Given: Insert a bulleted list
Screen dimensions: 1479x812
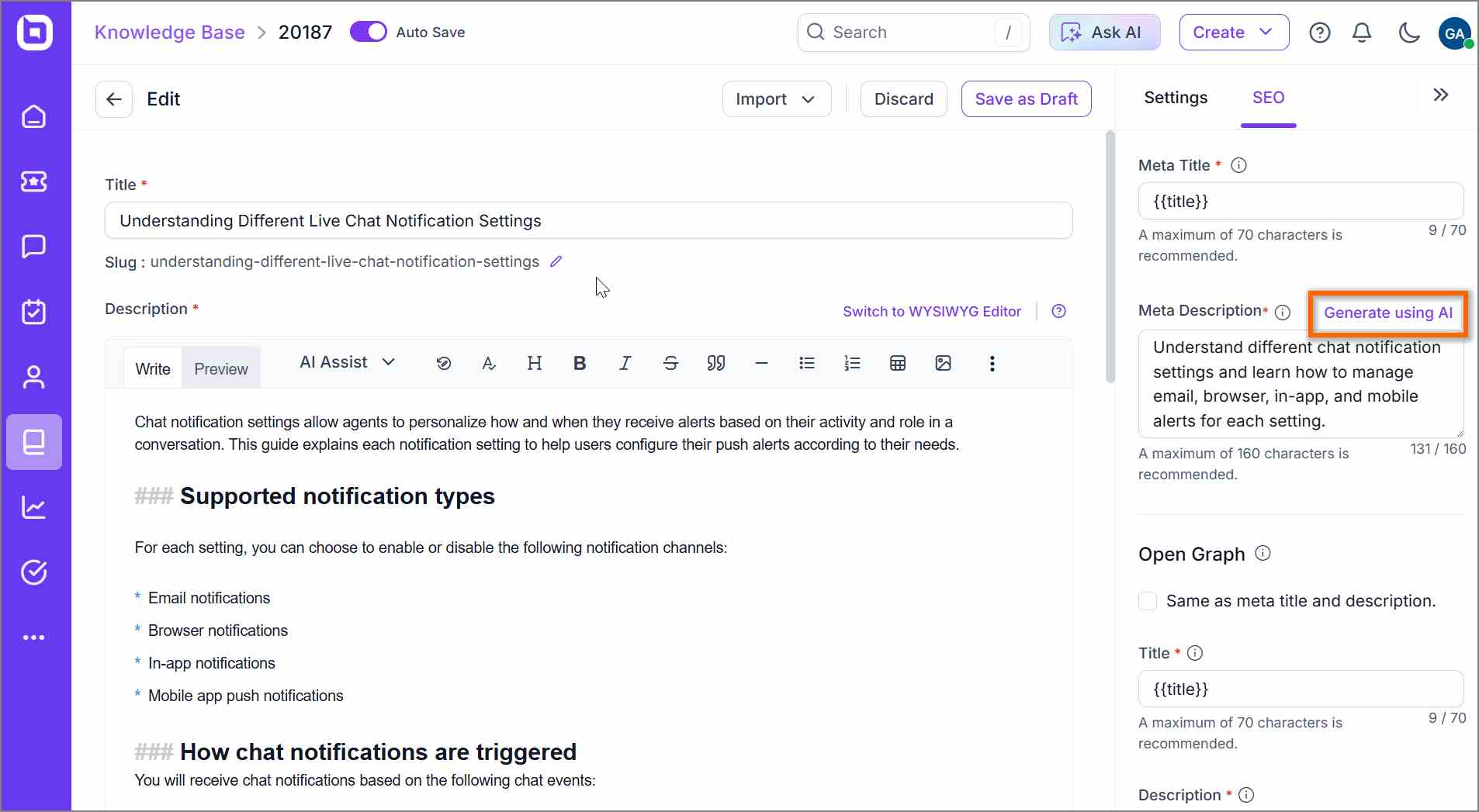Looking at the screenshot, I should click(x=807, y=363).
